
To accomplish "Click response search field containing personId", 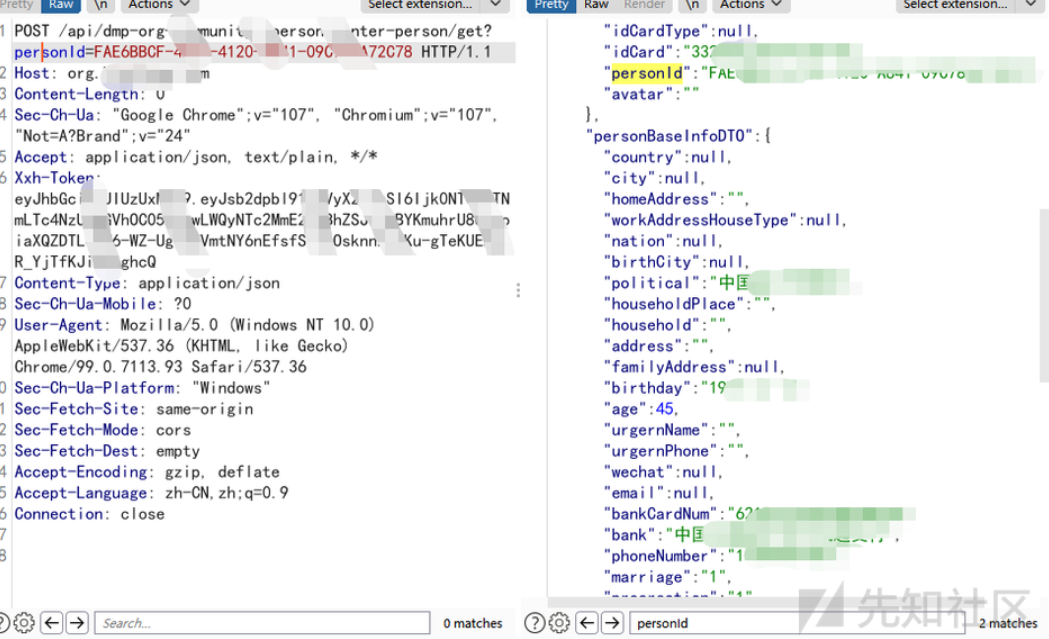I will point(797,623).
